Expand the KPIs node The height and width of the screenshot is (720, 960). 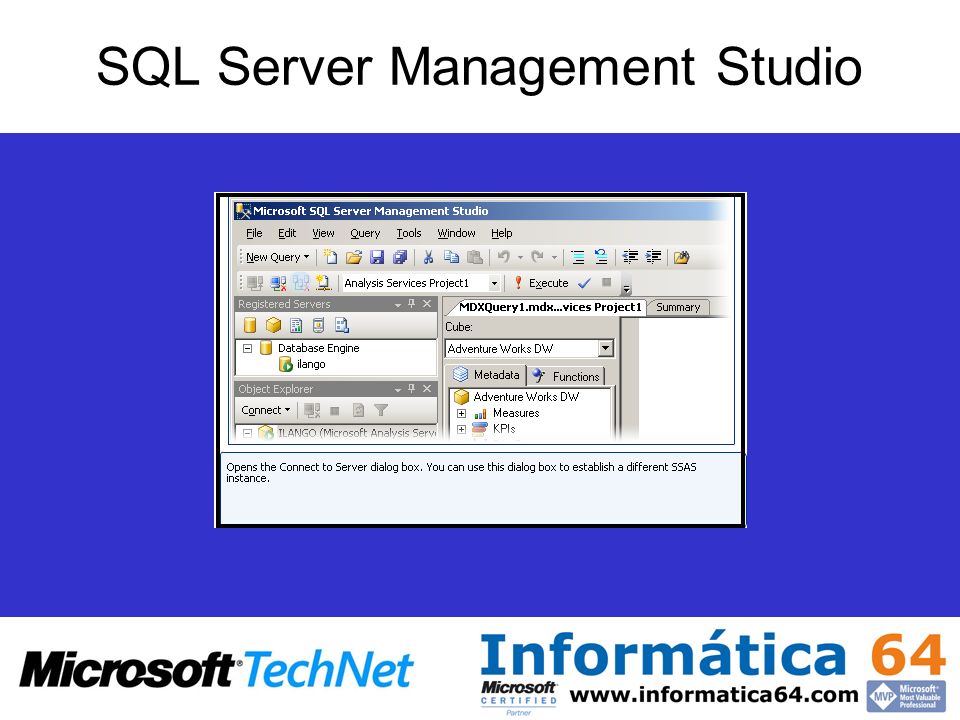click(x=462, y=429)
